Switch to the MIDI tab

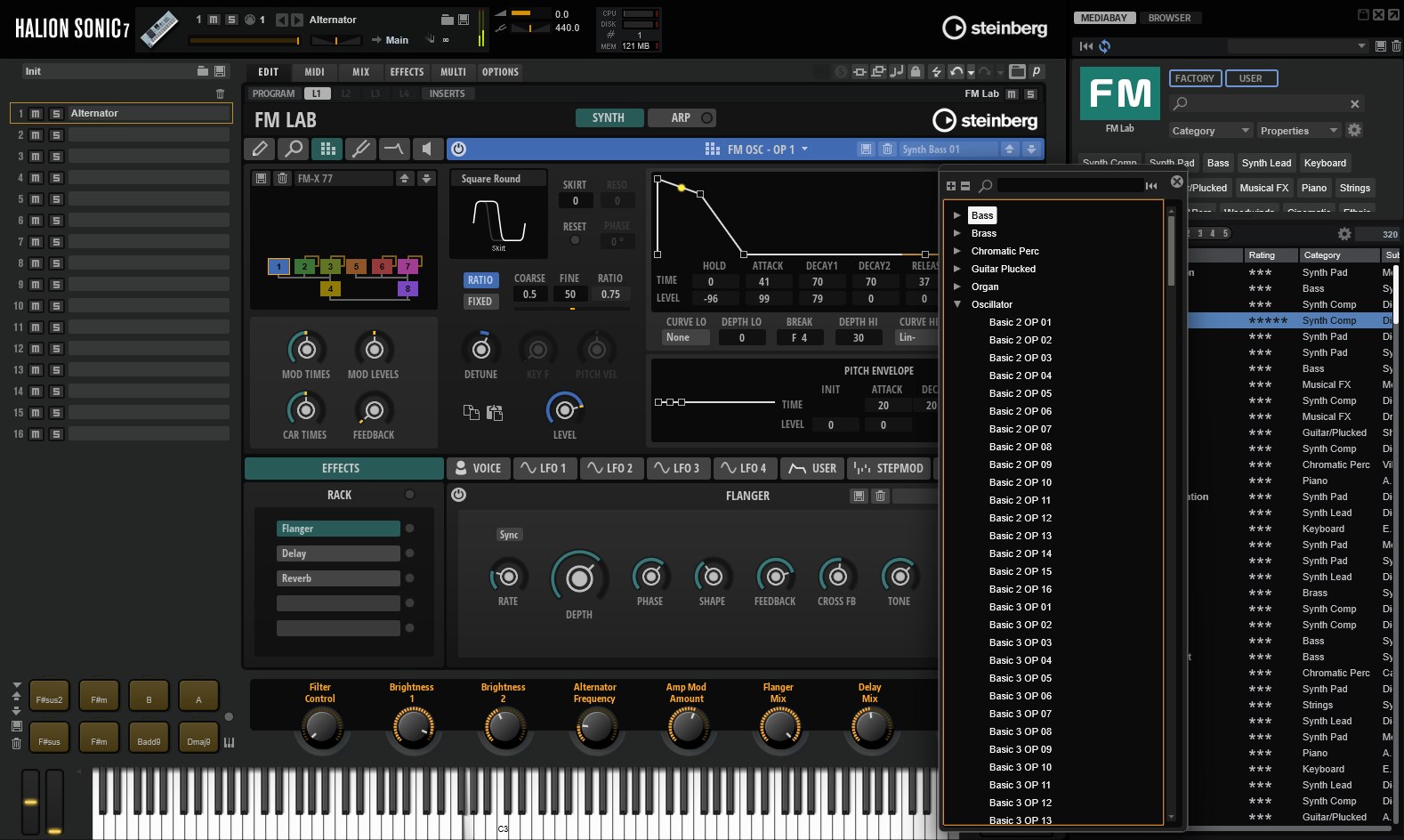pyautogui.click(x=315, y=72)
